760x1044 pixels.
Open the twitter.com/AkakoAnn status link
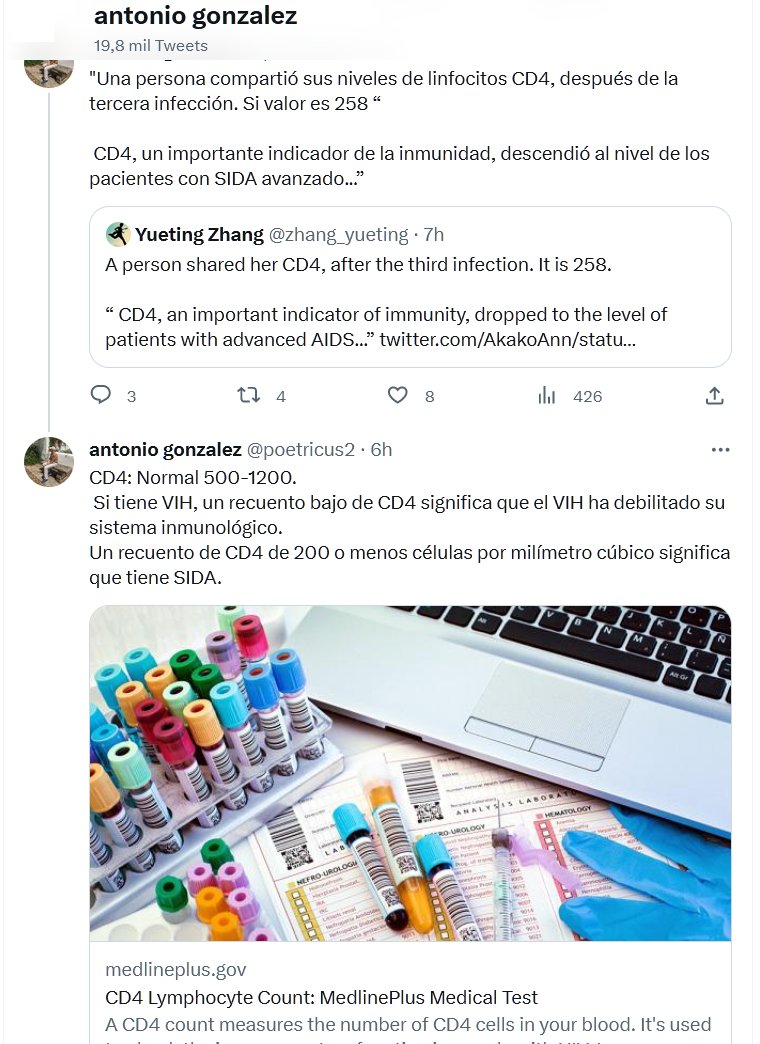pos(507,339)
